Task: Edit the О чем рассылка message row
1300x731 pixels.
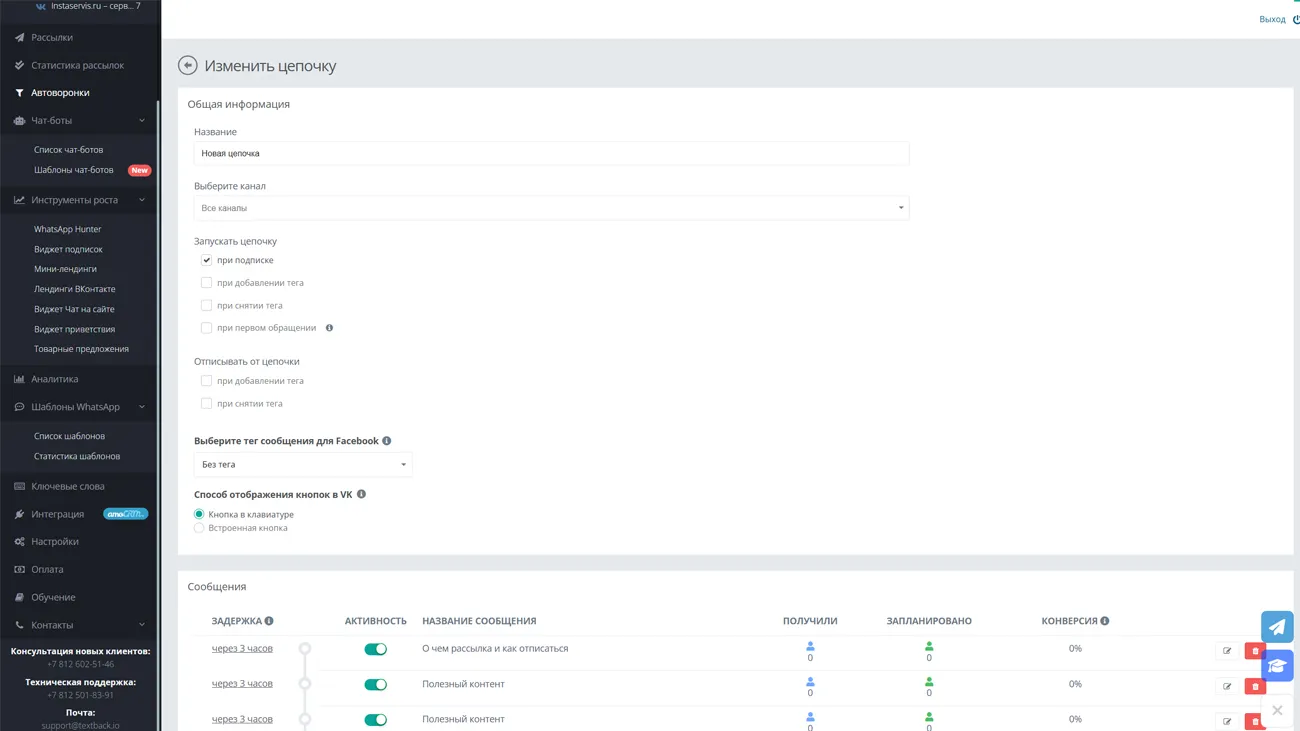Action: click(1227, 651)
